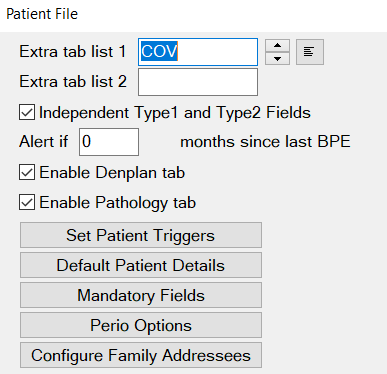Click into the Extra tab list 1 field
This screenshot has height=374, width=387.
click(198, 52)
